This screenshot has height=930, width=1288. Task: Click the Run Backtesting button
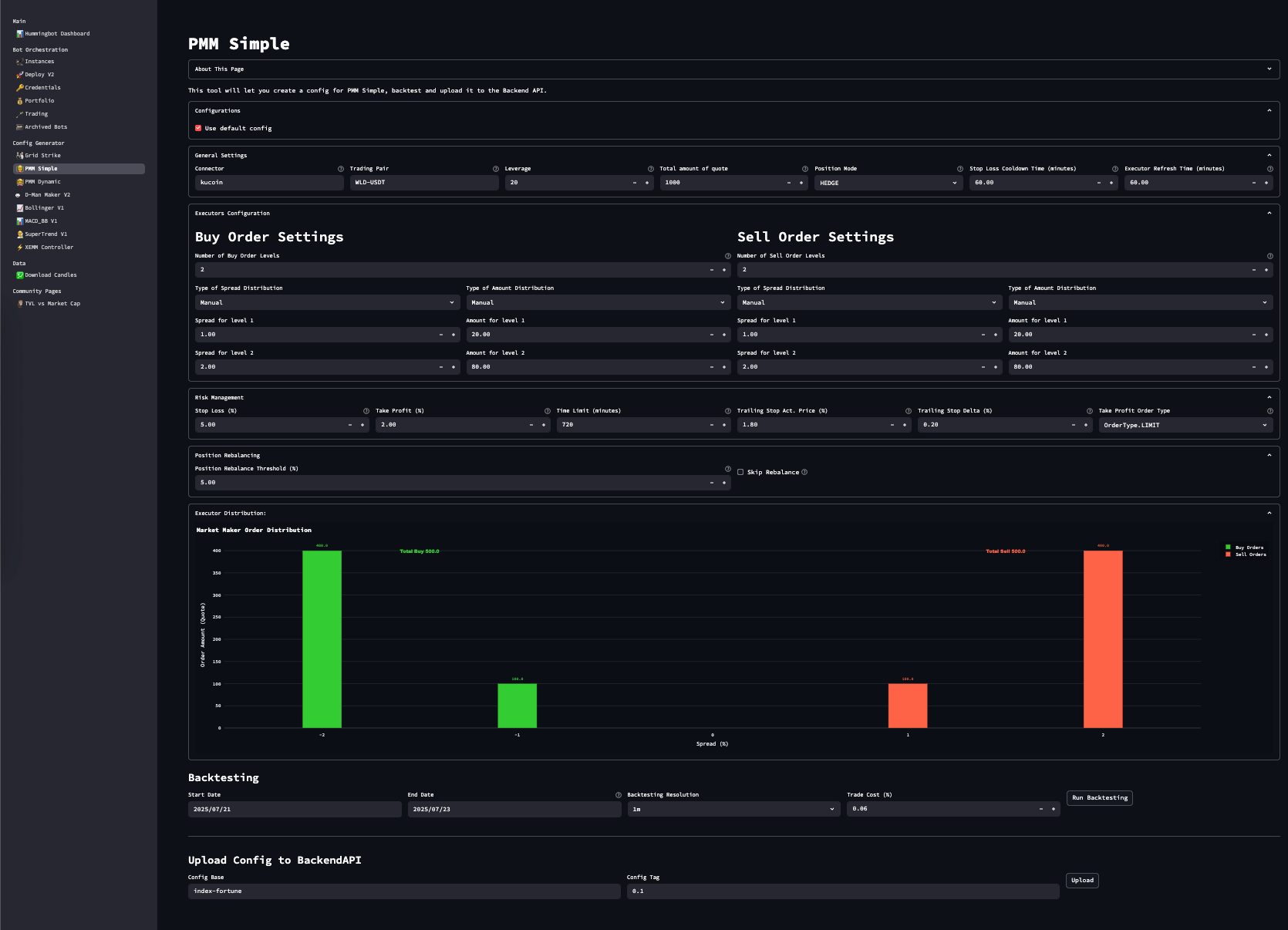pyautogui.click(x=1099, y=798)
